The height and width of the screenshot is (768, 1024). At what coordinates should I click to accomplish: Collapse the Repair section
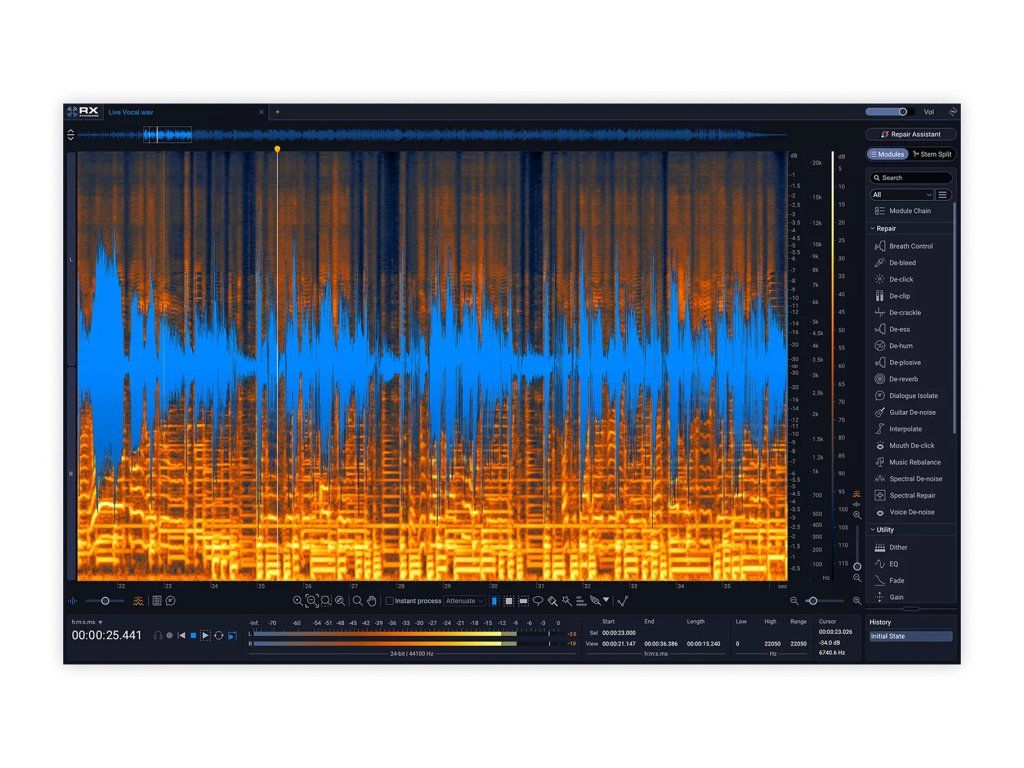pyautogui.click(x=872, y=229)
